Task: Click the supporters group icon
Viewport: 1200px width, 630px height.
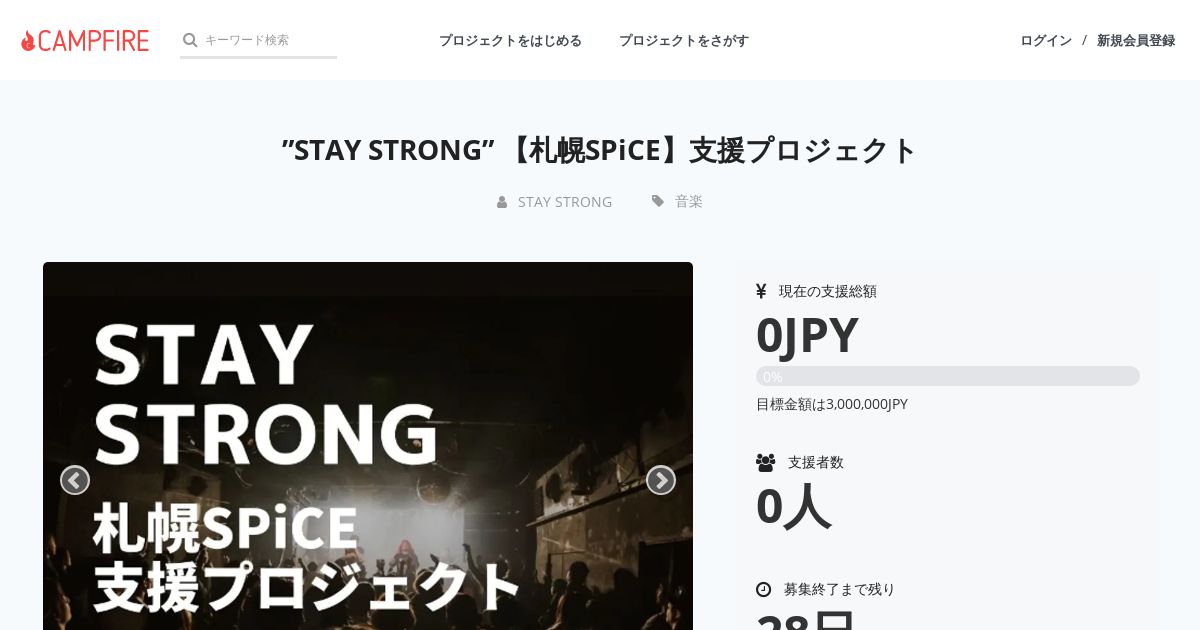Action: [x=766, y=462]
